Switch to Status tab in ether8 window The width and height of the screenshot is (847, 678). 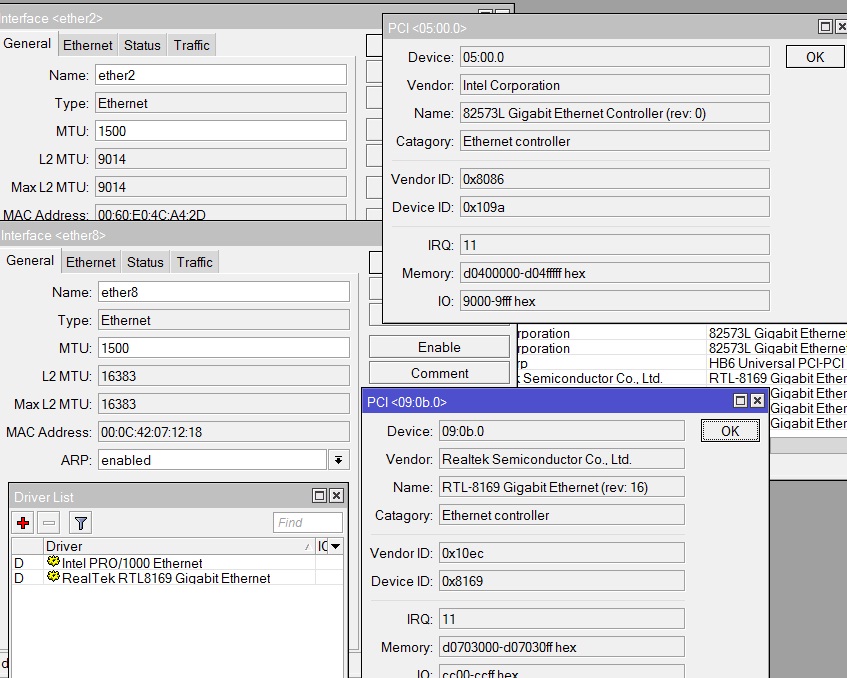145,263
